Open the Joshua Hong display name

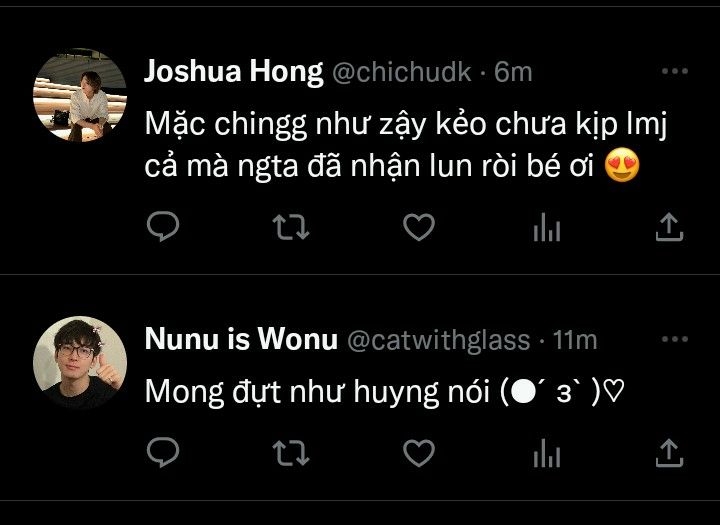[x=234, y=72]
